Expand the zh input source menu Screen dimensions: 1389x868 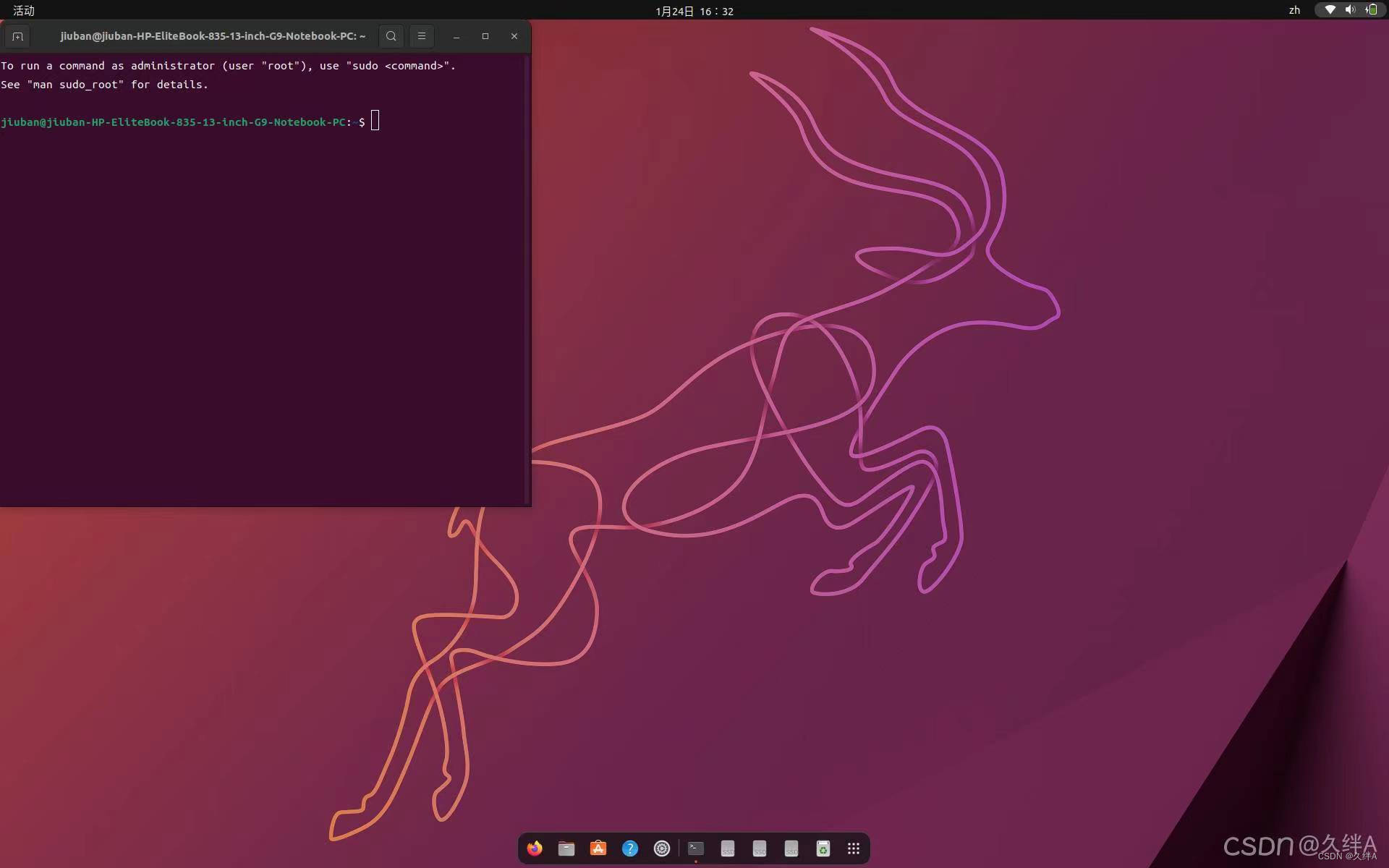(x=1294, y=10)
